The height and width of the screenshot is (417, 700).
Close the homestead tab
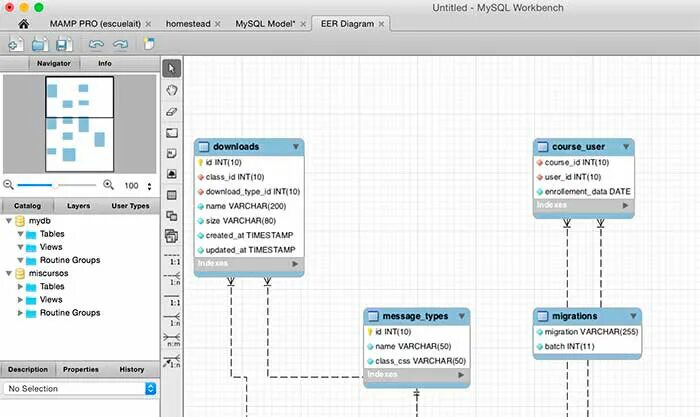217,24
